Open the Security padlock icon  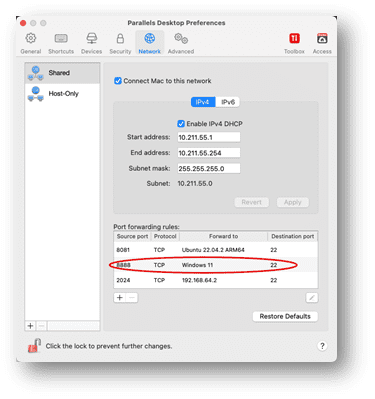click(x=120, y=38)
